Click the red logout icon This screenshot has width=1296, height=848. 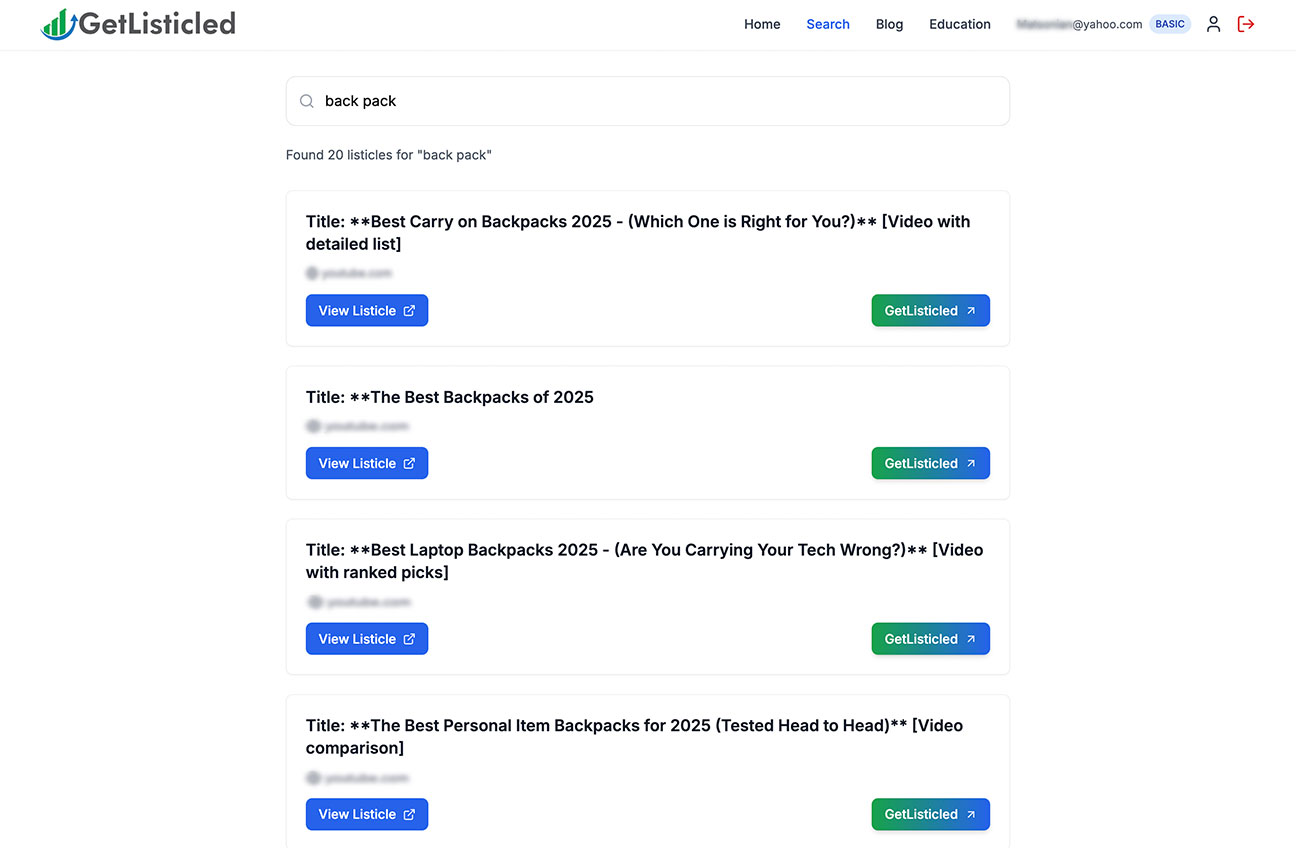1245,24
